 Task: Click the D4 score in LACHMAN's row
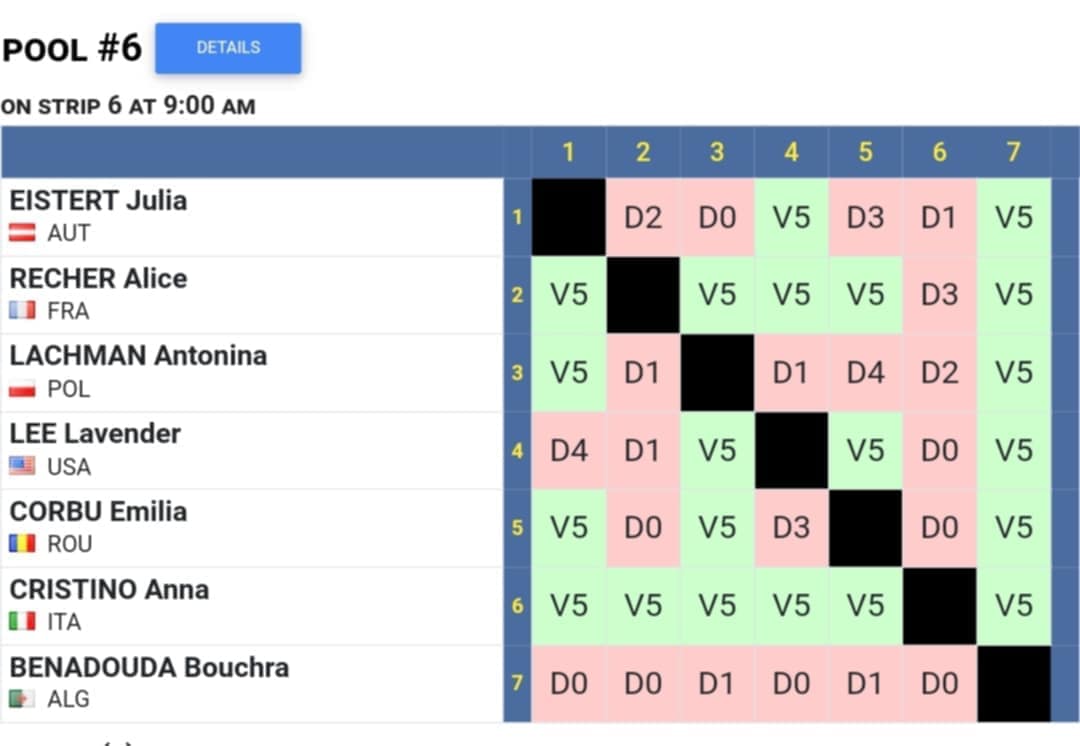(865, 373)
